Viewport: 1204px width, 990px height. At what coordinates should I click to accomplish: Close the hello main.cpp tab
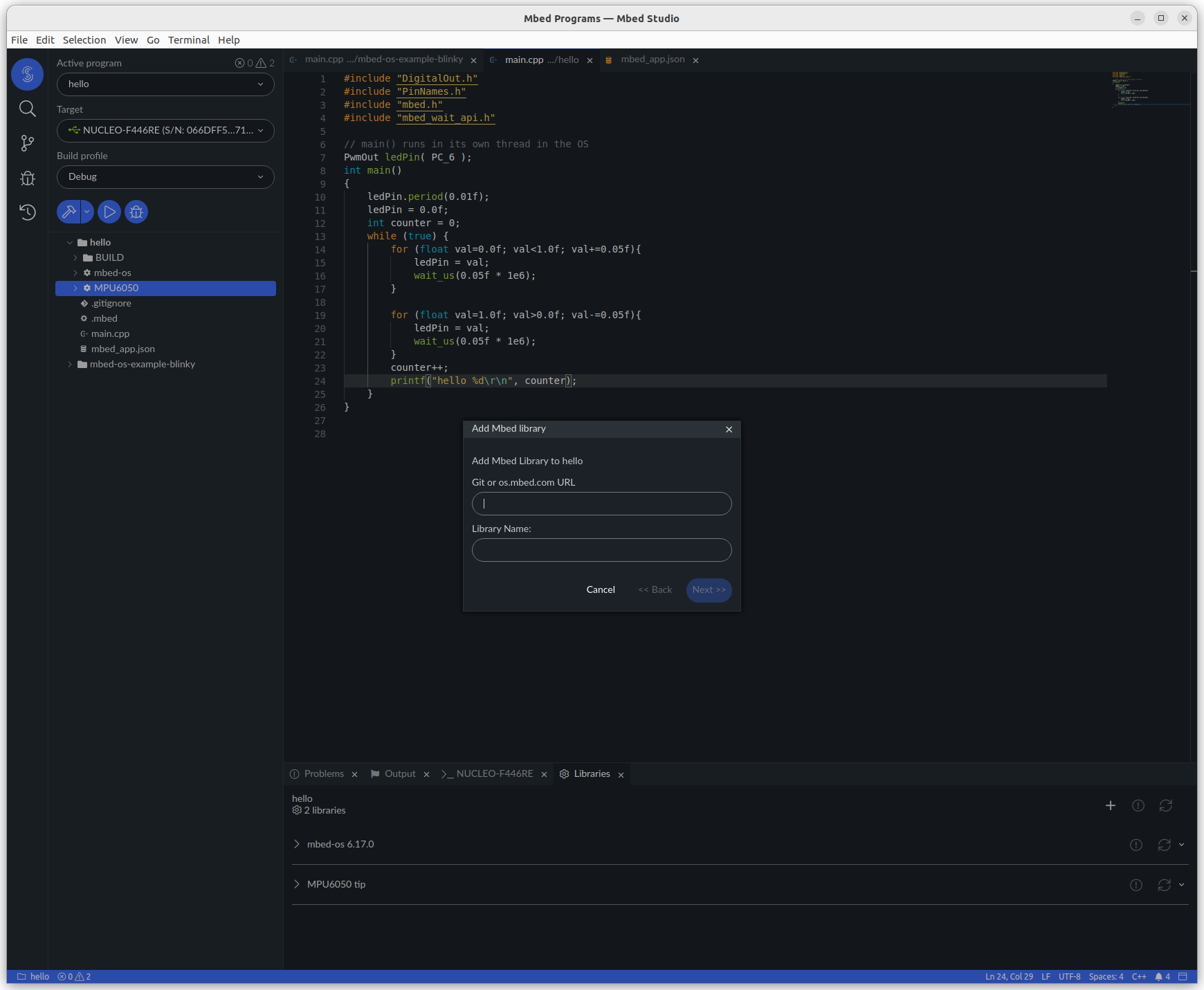pos(590,61)
